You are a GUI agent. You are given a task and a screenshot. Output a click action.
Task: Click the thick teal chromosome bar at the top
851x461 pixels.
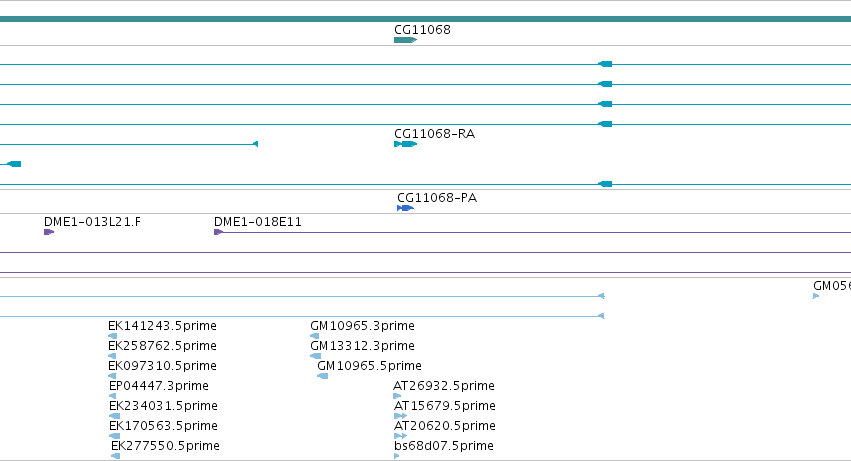(x=426, y=19)
